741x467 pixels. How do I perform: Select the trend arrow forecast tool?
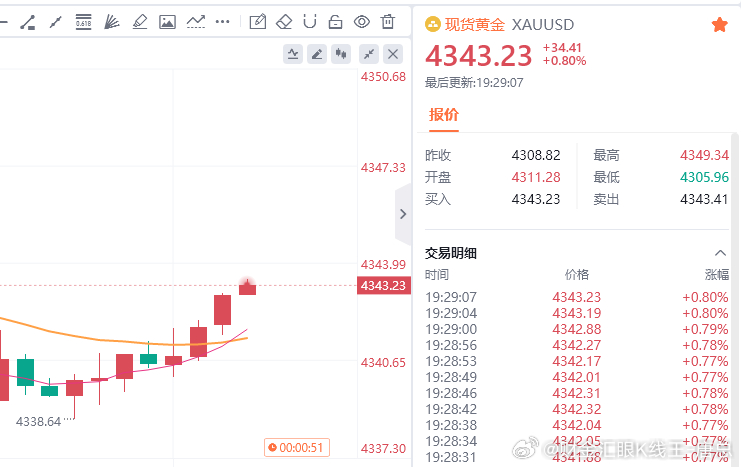195,22
